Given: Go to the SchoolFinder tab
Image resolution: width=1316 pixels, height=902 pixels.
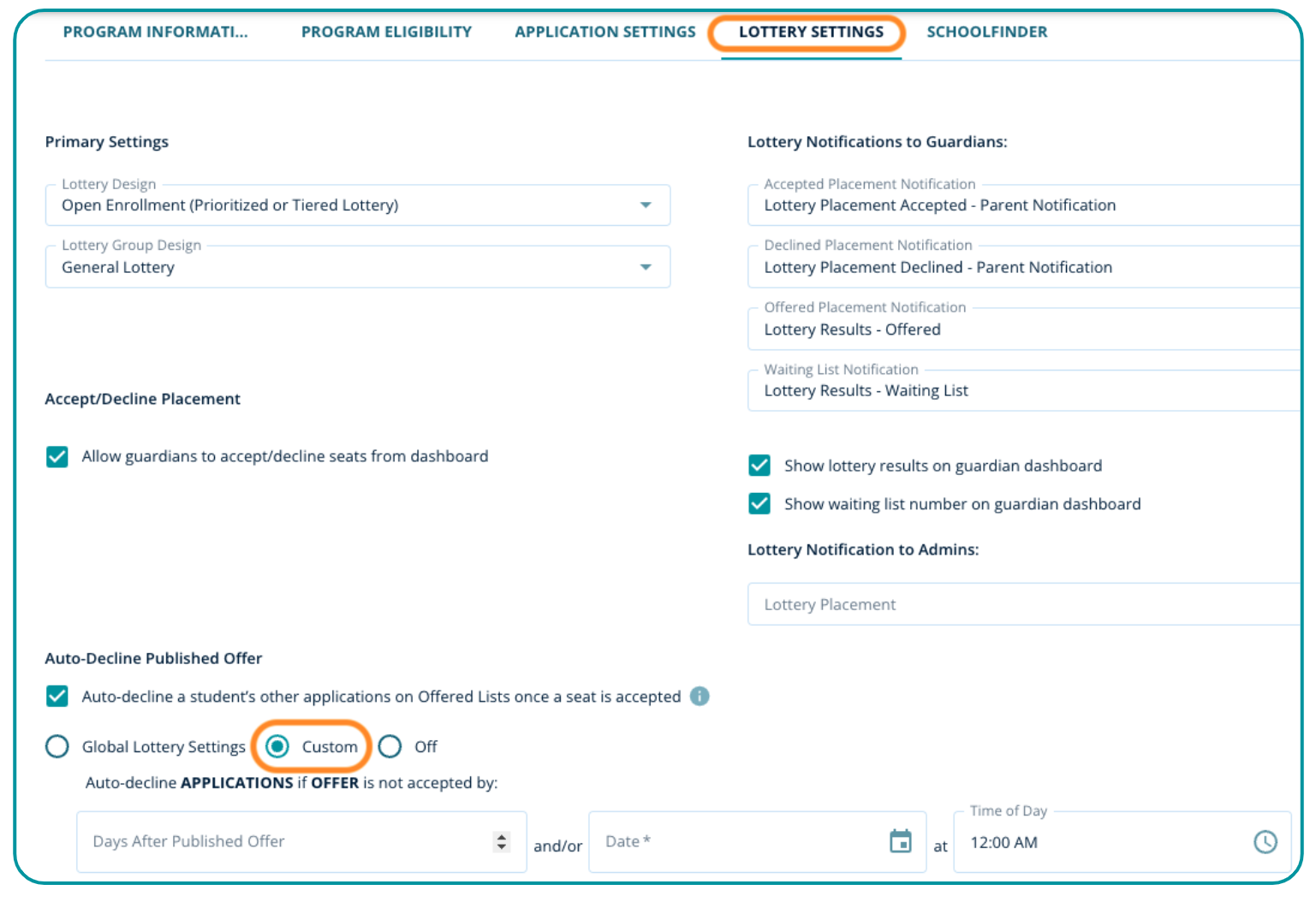Looking at the screenshot, I should click(x=986, y=33).
